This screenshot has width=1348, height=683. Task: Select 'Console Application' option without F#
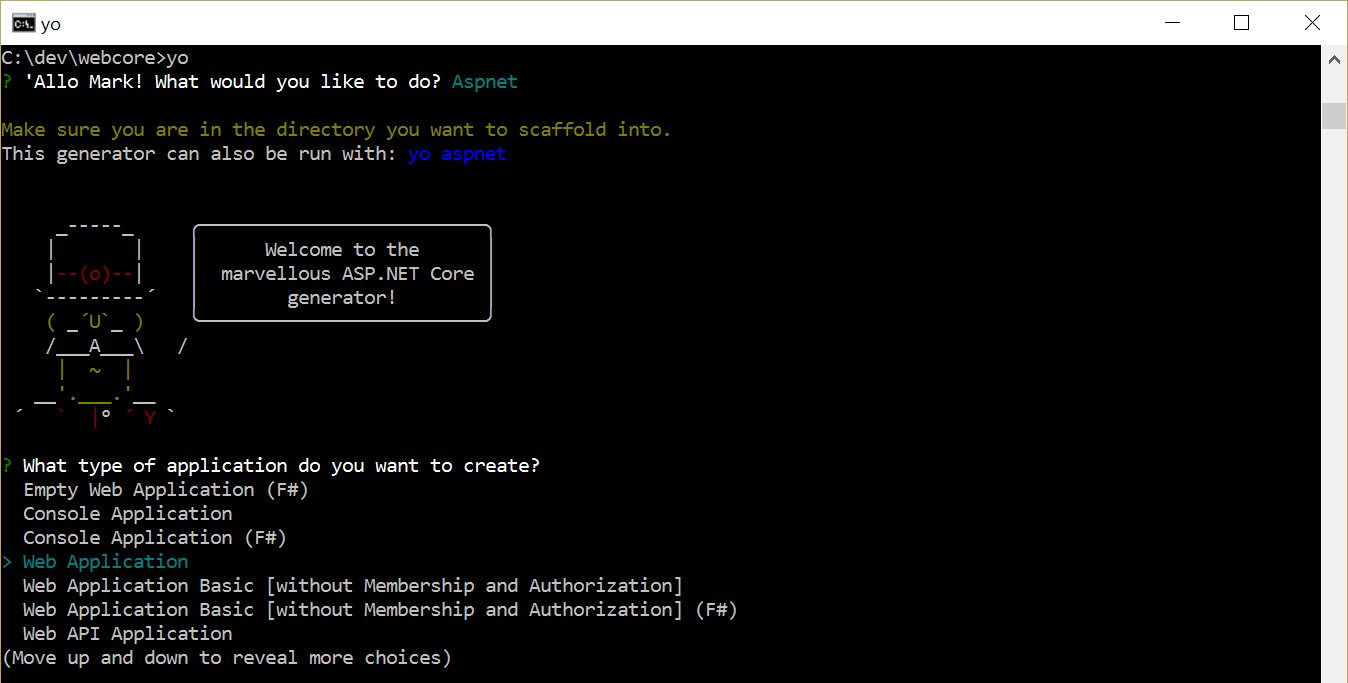tap(128, 514)
